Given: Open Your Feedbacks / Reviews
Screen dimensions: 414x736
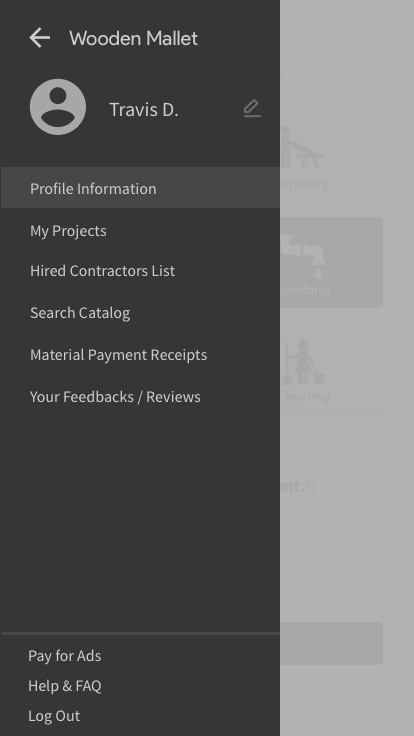Looking at the screenshot, I should 140,397.
